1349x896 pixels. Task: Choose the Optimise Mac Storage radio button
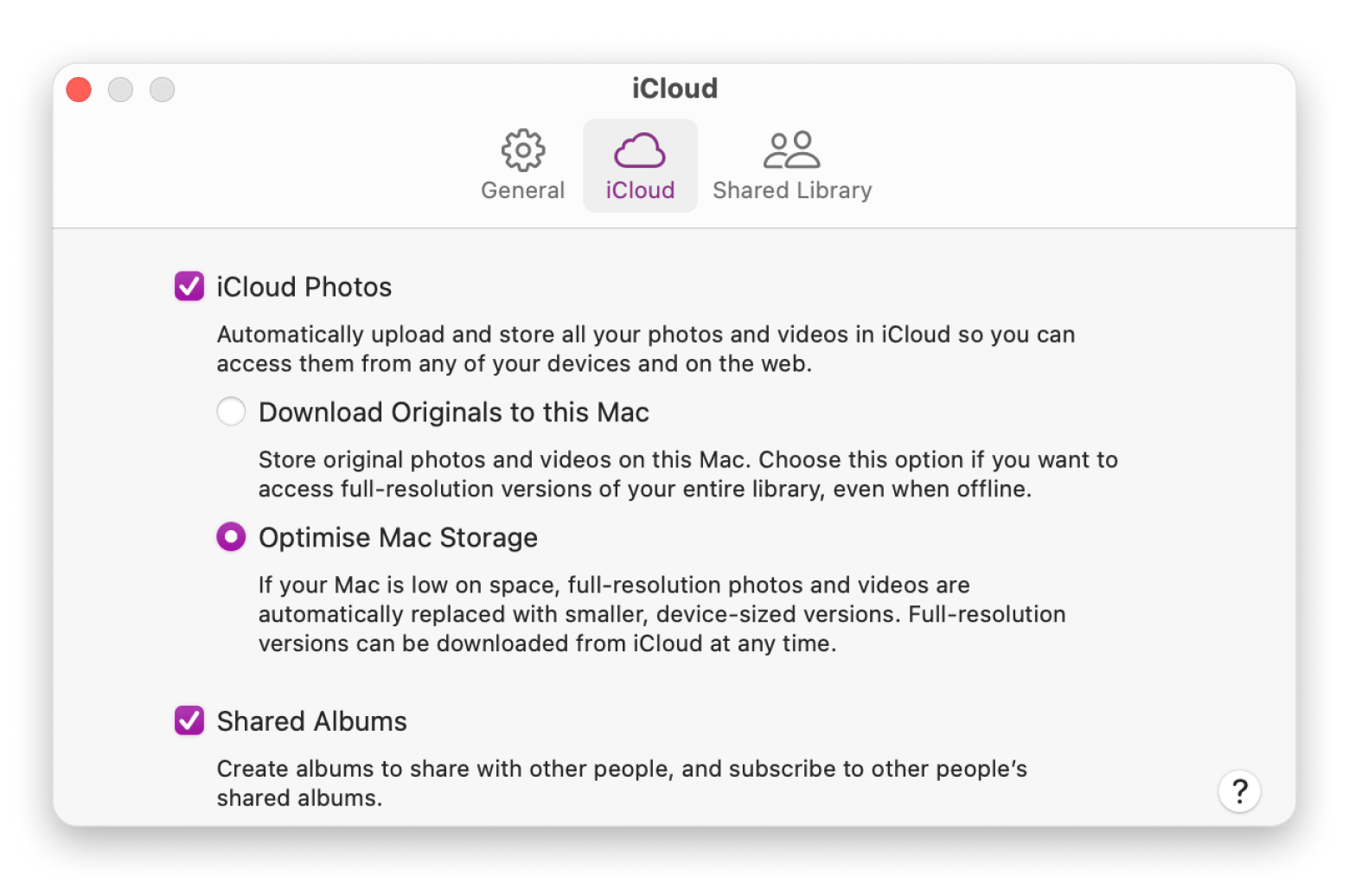point(231,537)
